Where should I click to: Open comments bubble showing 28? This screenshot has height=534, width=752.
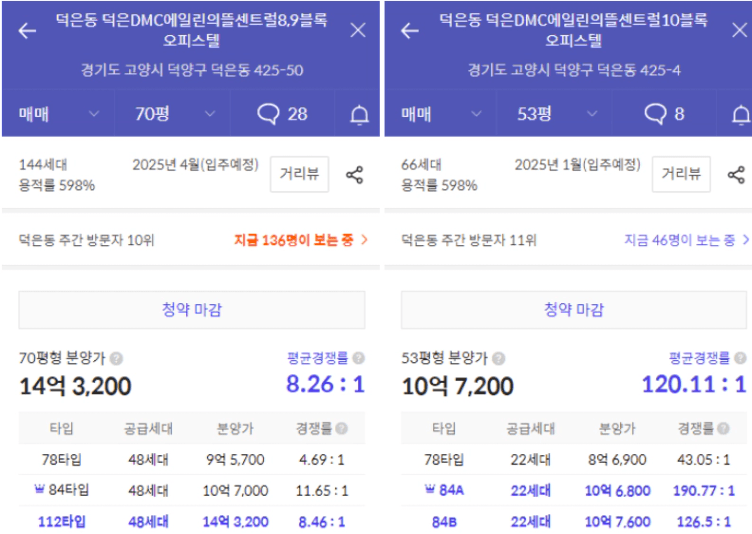(x=282, y=114)
